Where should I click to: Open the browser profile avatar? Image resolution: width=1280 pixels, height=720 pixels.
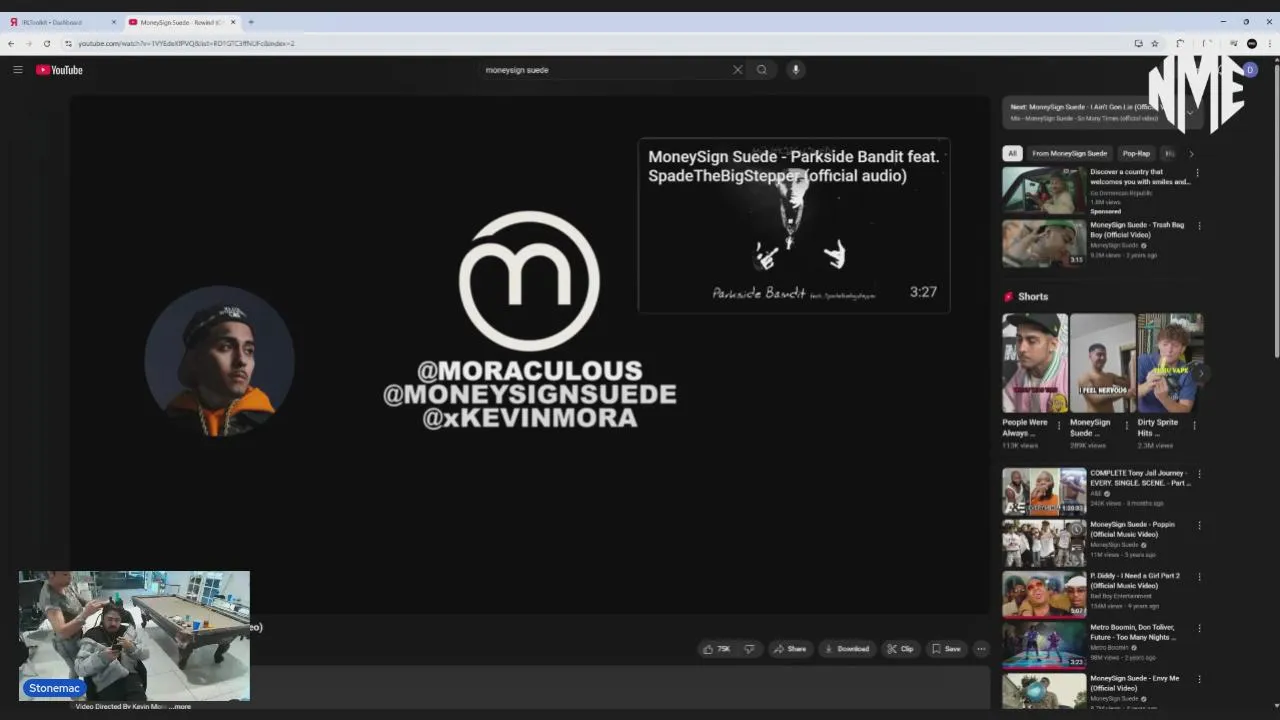click(x=1252, y=43)
